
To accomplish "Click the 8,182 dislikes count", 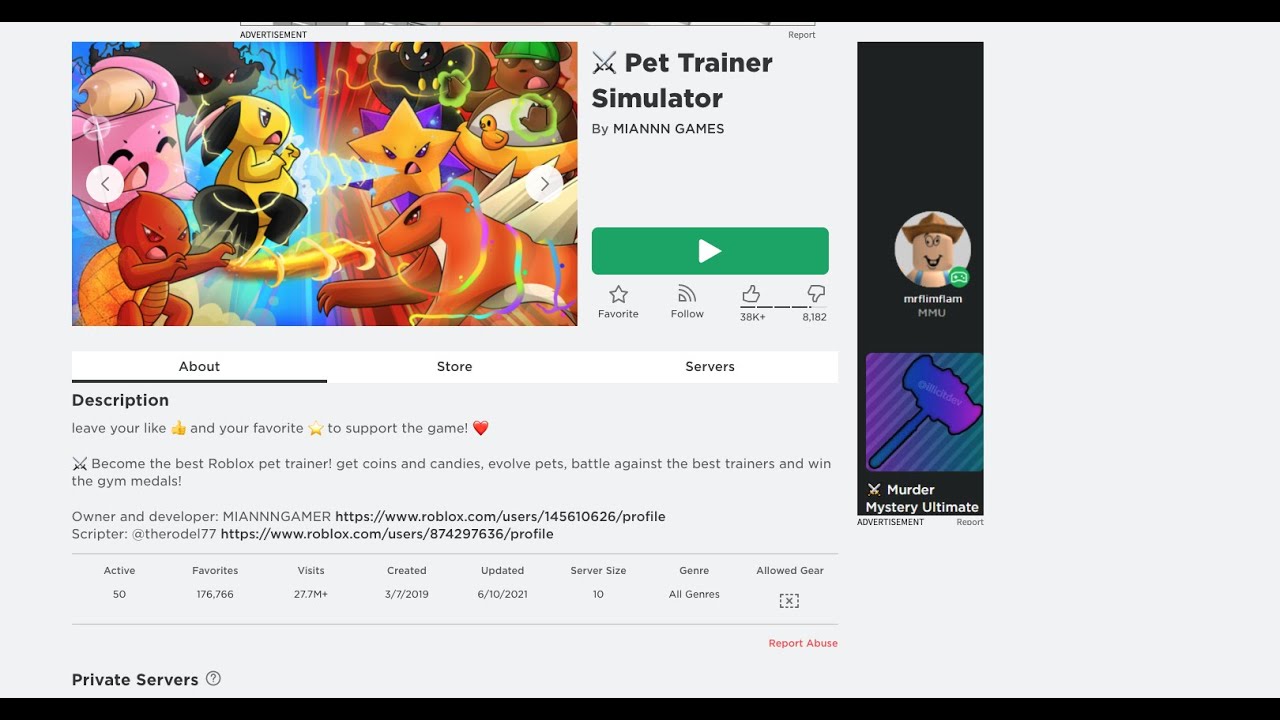I will 814,317.
